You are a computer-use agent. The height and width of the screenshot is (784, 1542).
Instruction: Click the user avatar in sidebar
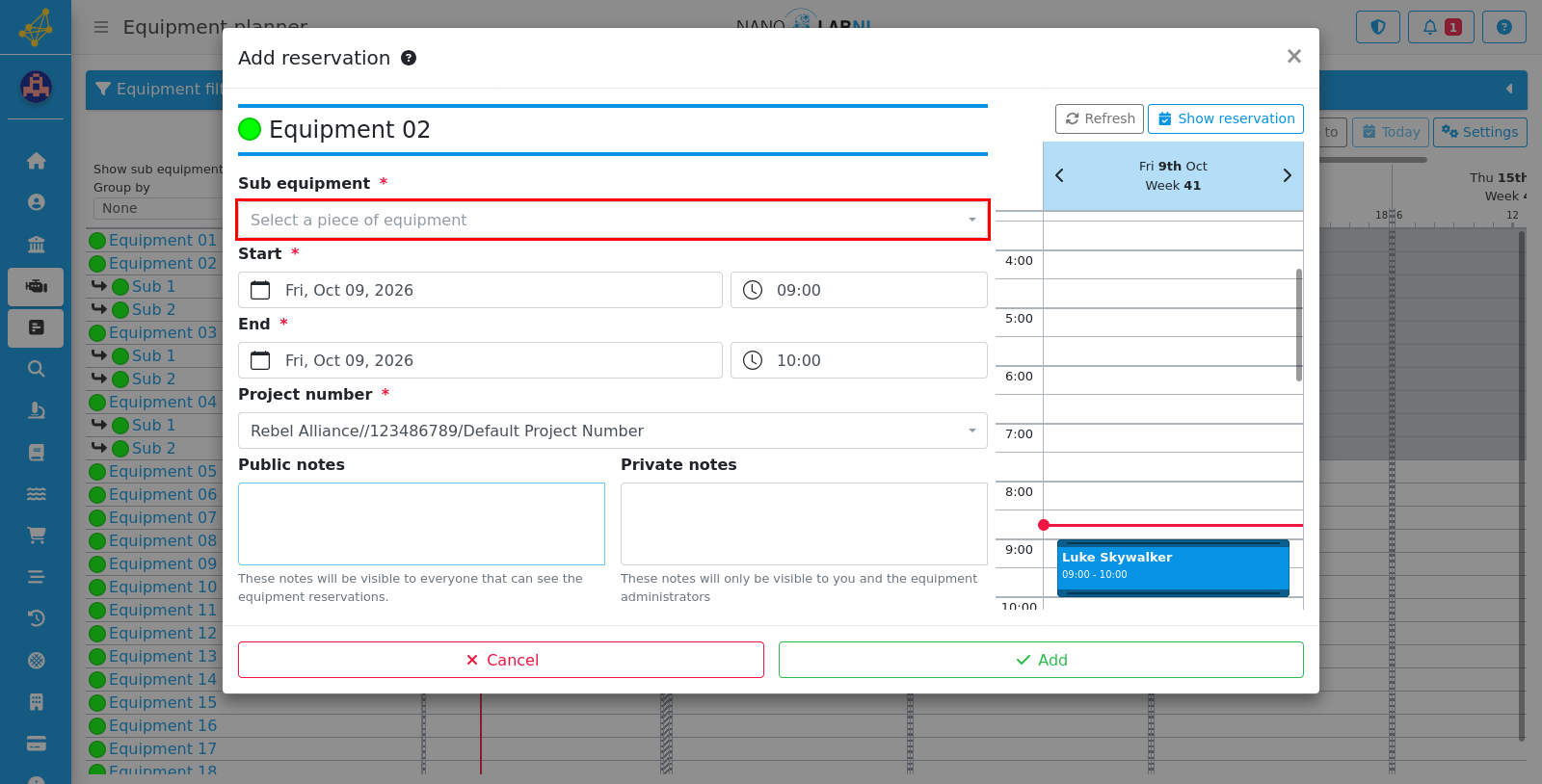tap(36, 88)
